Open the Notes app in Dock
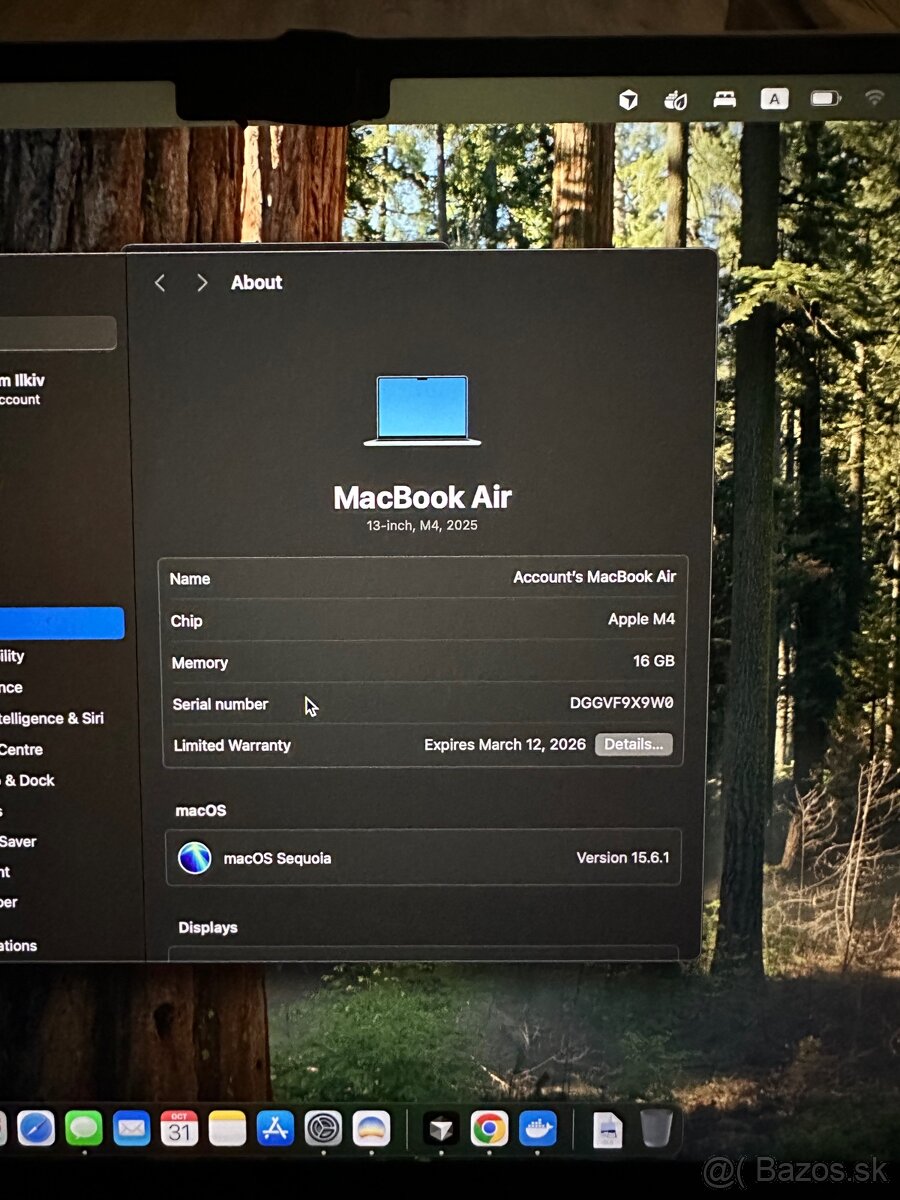This screenshot has height=1200, width=900. (x=227, y=1129)
